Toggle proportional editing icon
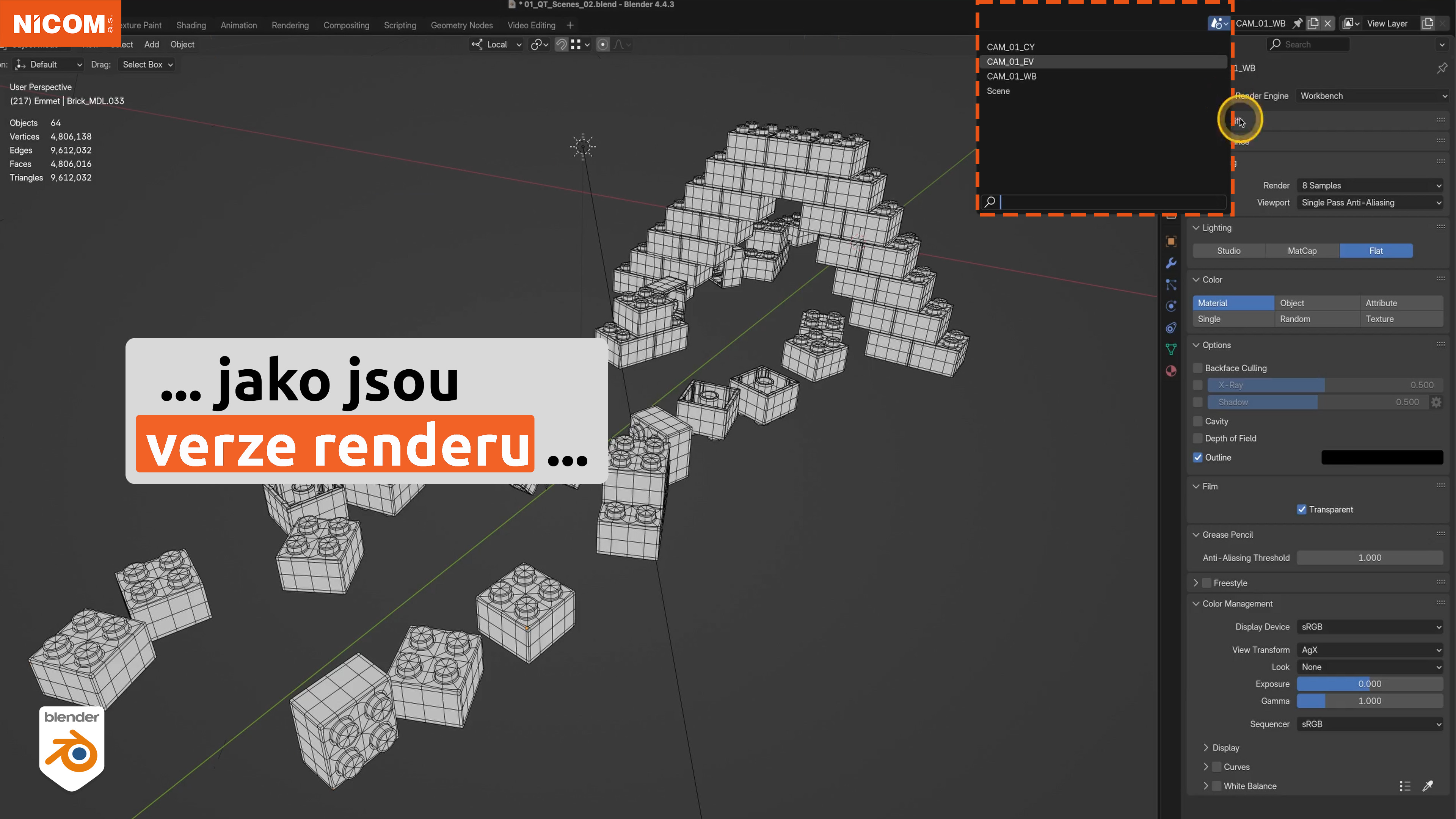The width and height of the screenshot is (1456, 819). [x=603, y=44]
